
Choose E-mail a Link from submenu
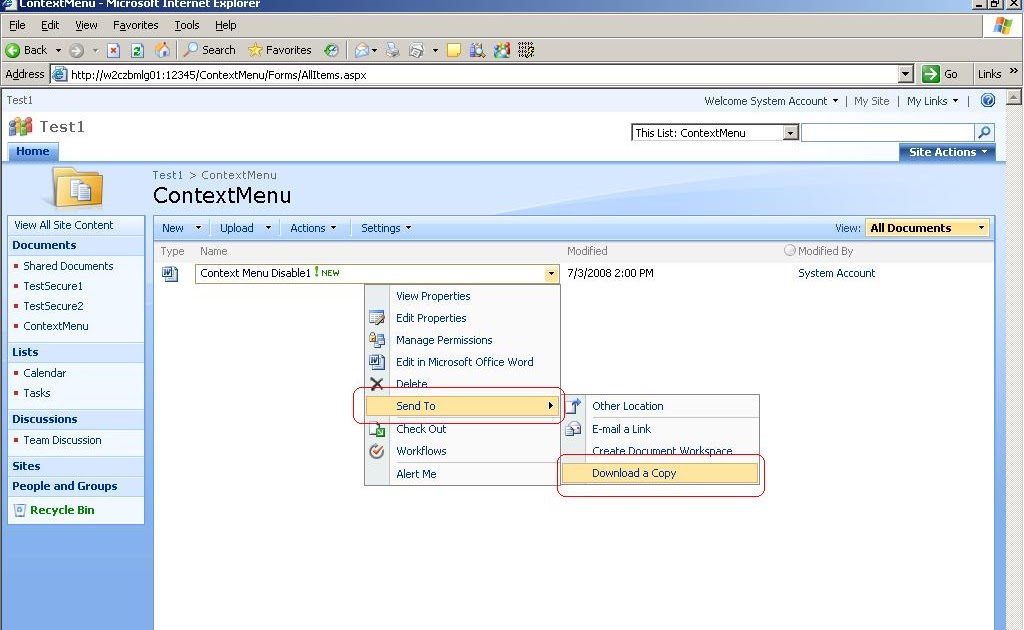click(x=660, y=430)
